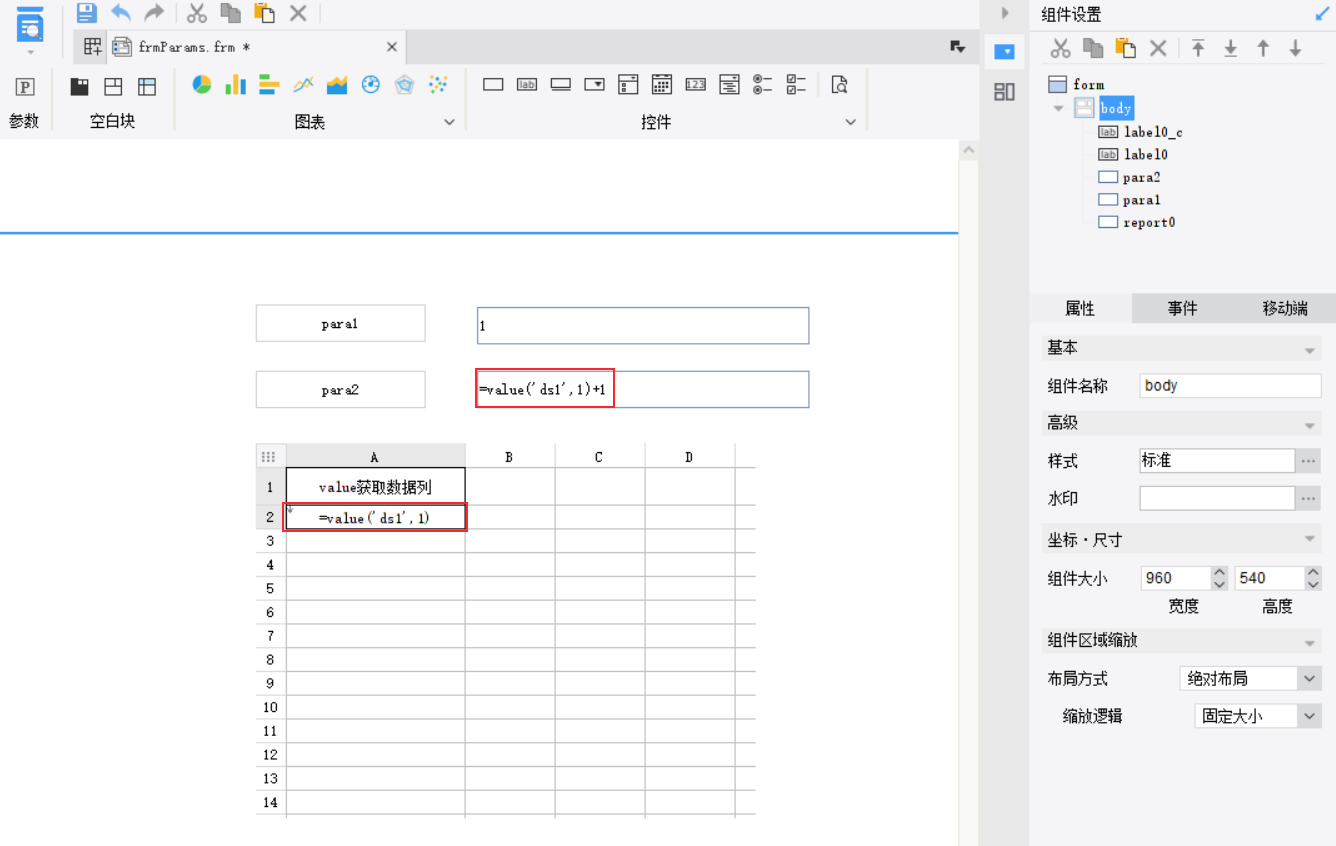Click the 参数 parameter panel icon

25,86
